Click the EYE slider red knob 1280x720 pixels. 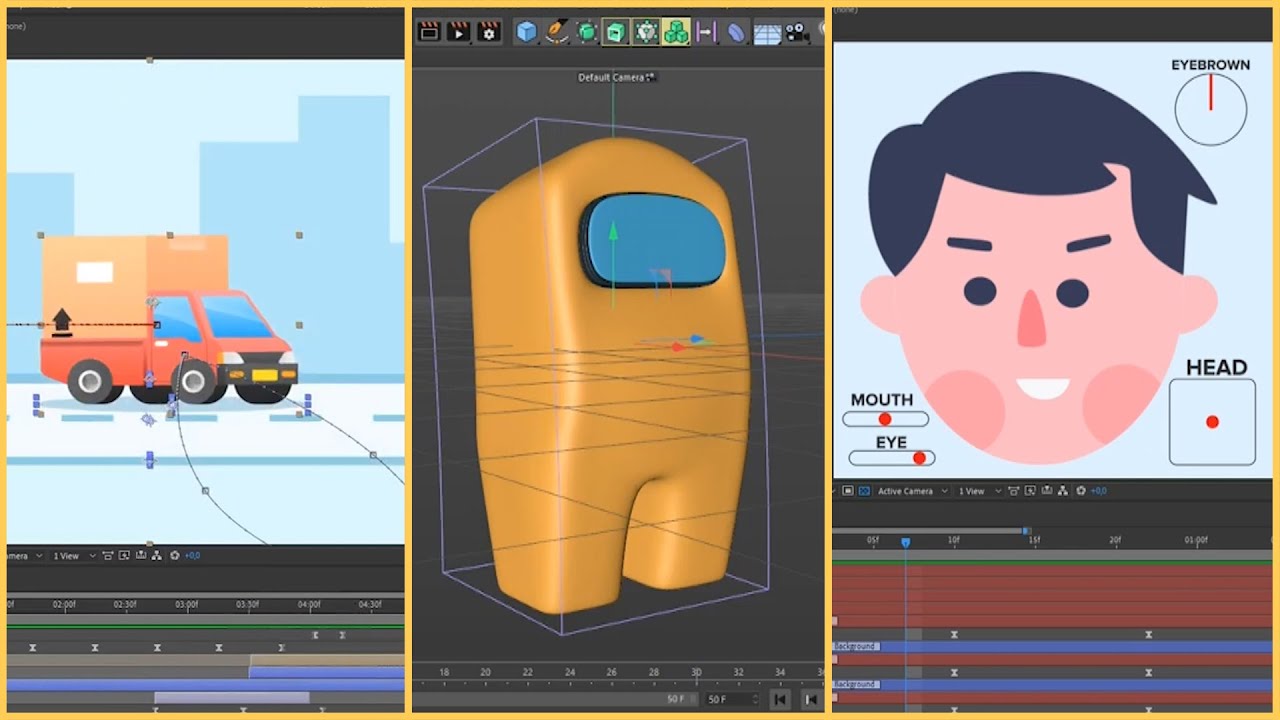click(919, 458)
